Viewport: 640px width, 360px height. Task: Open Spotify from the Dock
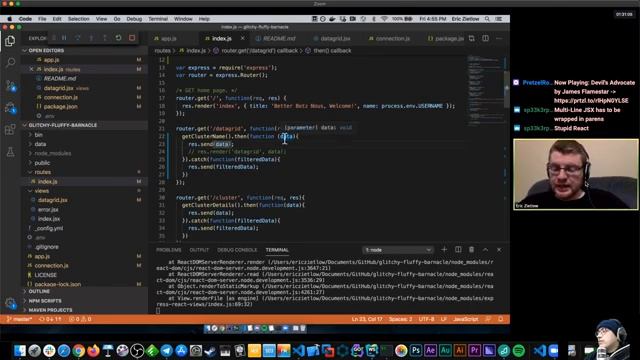[518, 351]
